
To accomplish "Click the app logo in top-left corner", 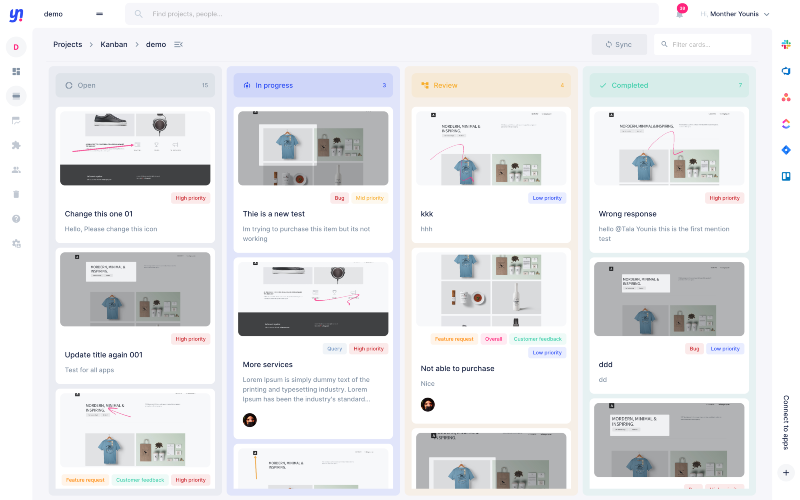I will [x=16, y=14].
